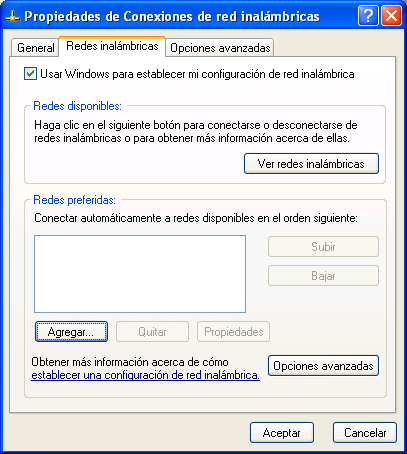Add a network with Agregar button
The image size is (407, 454).
coord(71,332)
